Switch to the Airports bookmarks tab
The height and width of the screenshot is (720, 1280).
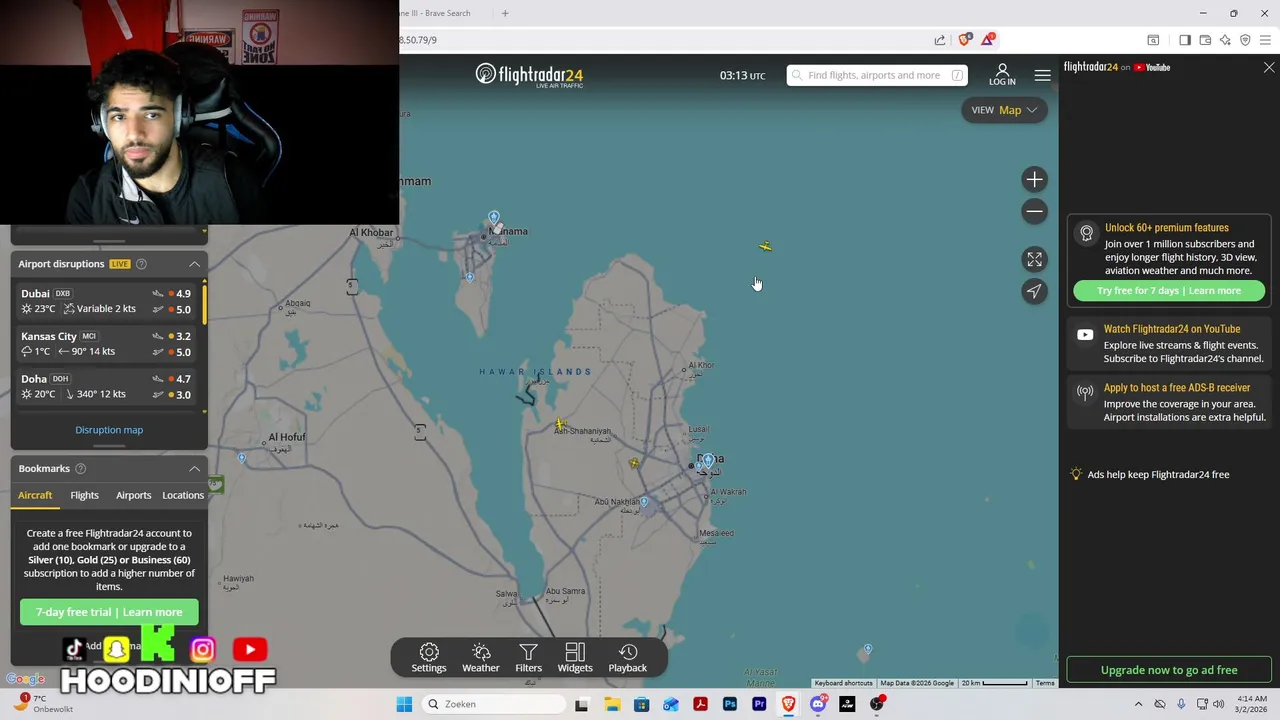pos(133,495)
